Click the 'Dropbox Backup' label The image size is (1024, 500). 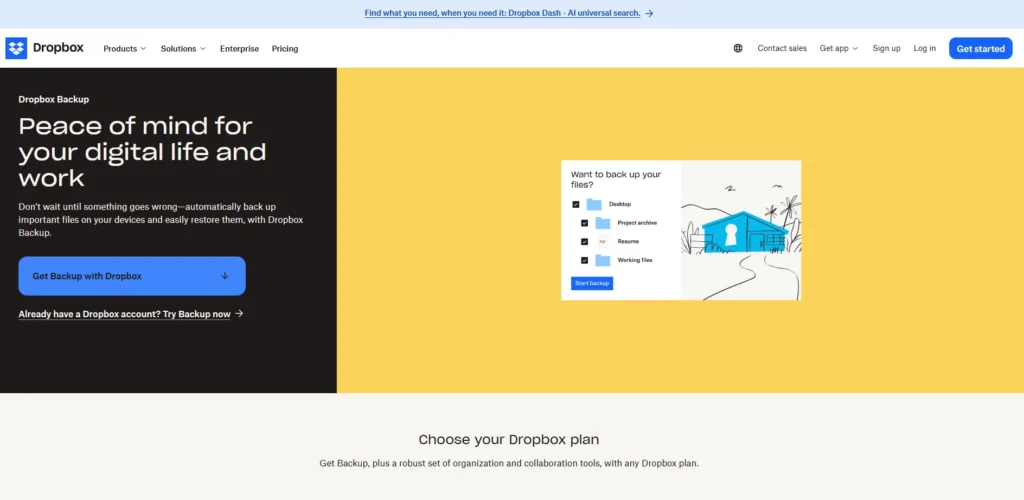[x=54, y=99]
